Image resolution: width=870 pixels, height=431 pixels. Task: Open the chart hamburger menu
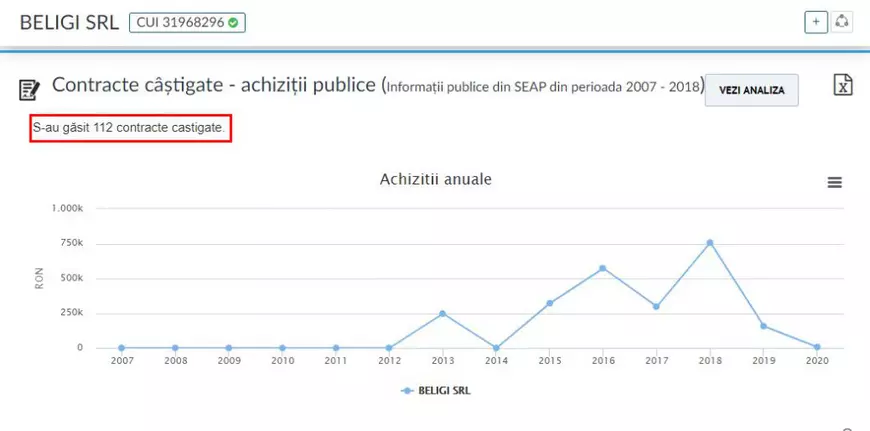tap(834, 182)
